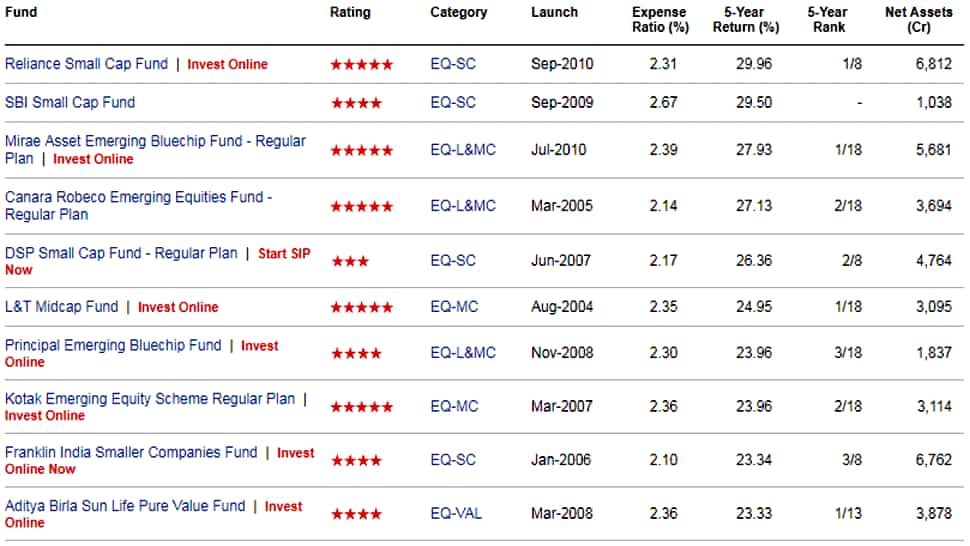Open Aditya Birla Sun Life Pure Value Fund
This screenshot has width=970, height=546.
(125, 506)
